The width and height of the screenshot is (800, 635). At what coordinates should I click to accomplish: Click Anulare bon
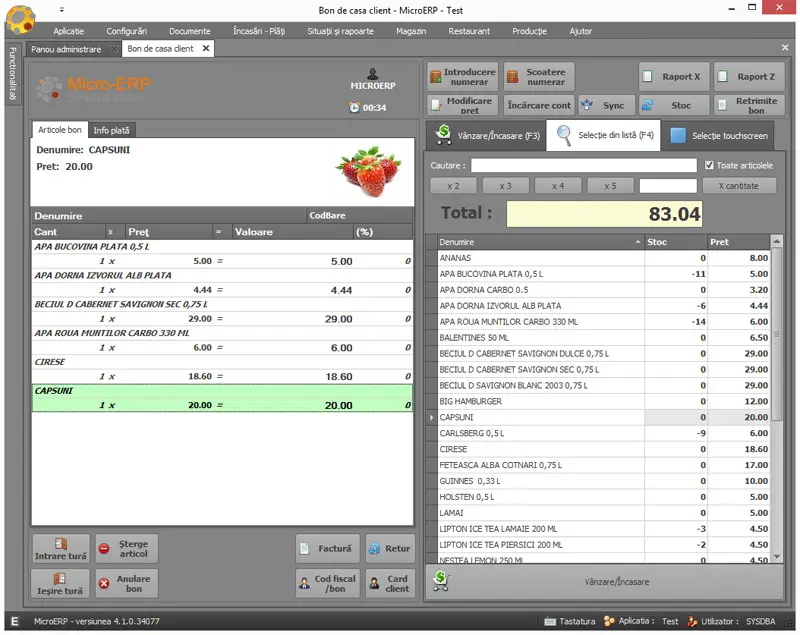click(127, 583)
